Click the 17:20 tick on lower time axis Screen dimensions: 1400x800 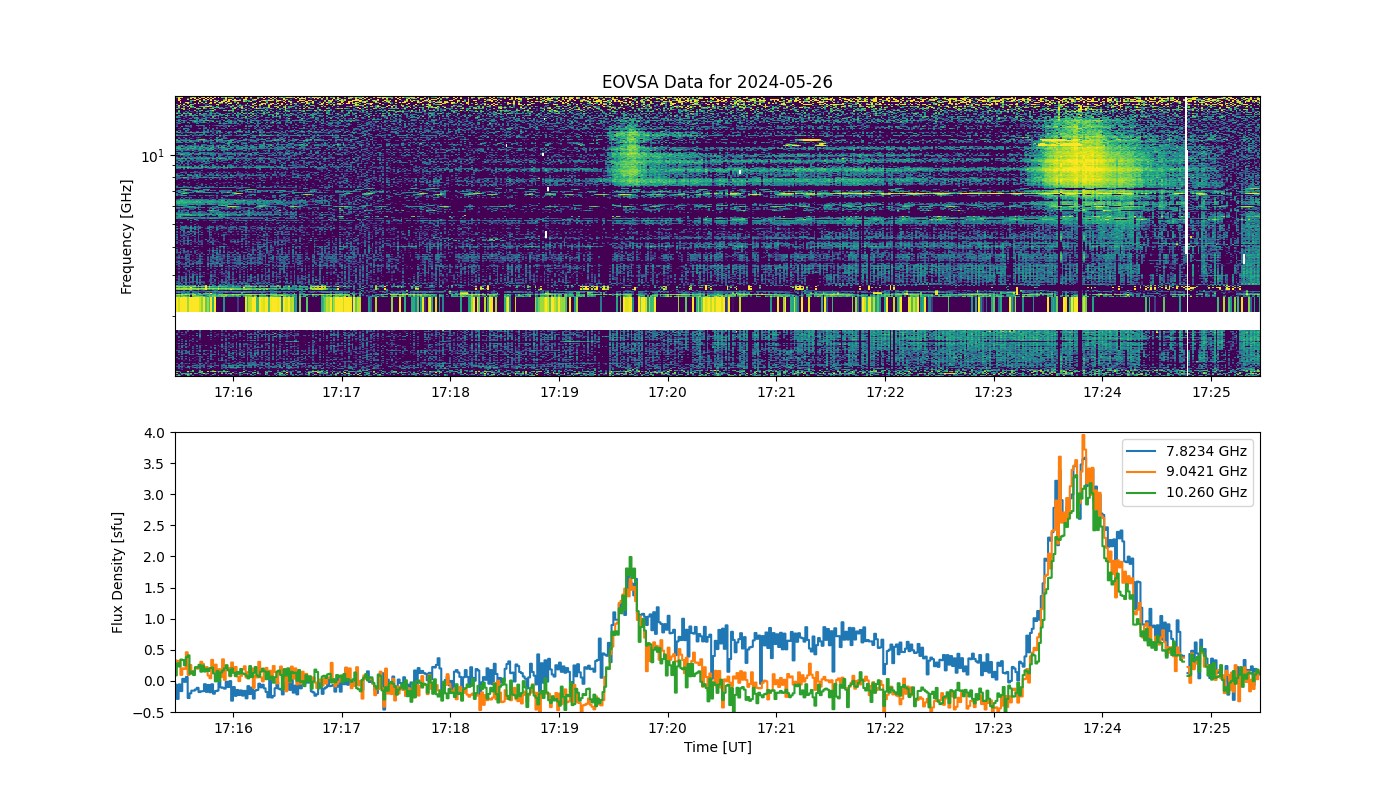pos(667,729)
